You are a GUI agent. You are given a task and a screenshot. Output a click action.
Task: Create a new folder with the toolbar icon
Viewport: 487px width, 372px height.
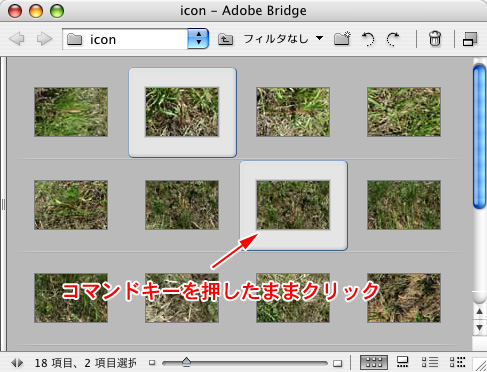(342, 39)
